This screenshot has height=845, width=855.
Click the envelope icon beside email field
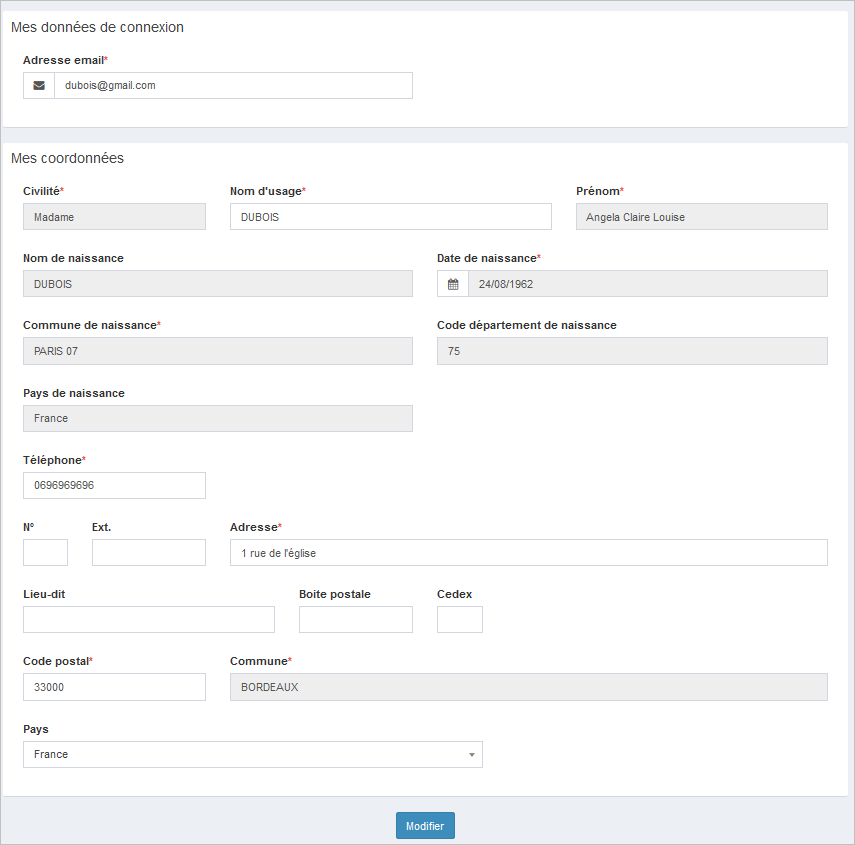pyautogui.click(x=39, y=86)
